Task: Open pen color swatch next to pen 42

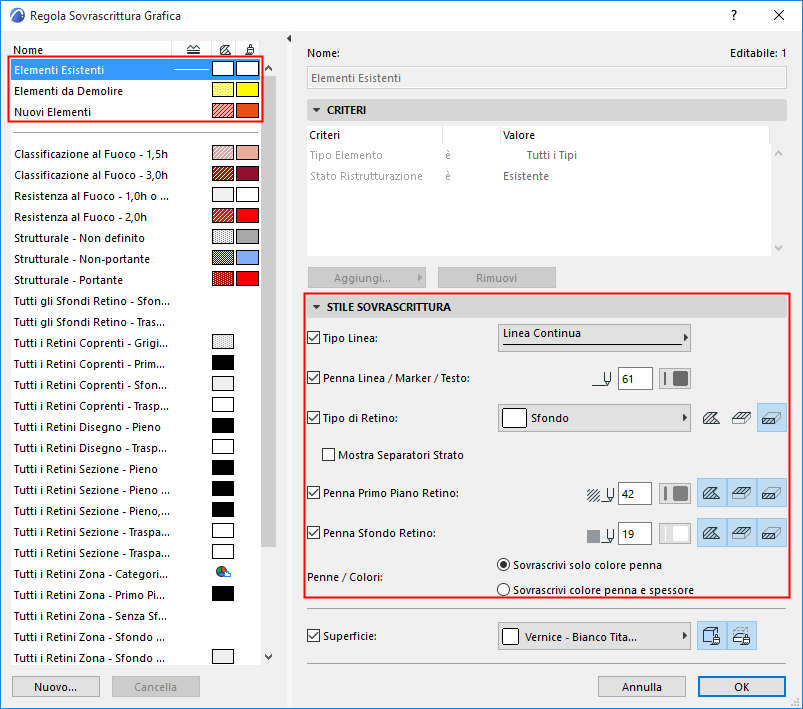Action: pyautogui.click(x=674, y=494)
